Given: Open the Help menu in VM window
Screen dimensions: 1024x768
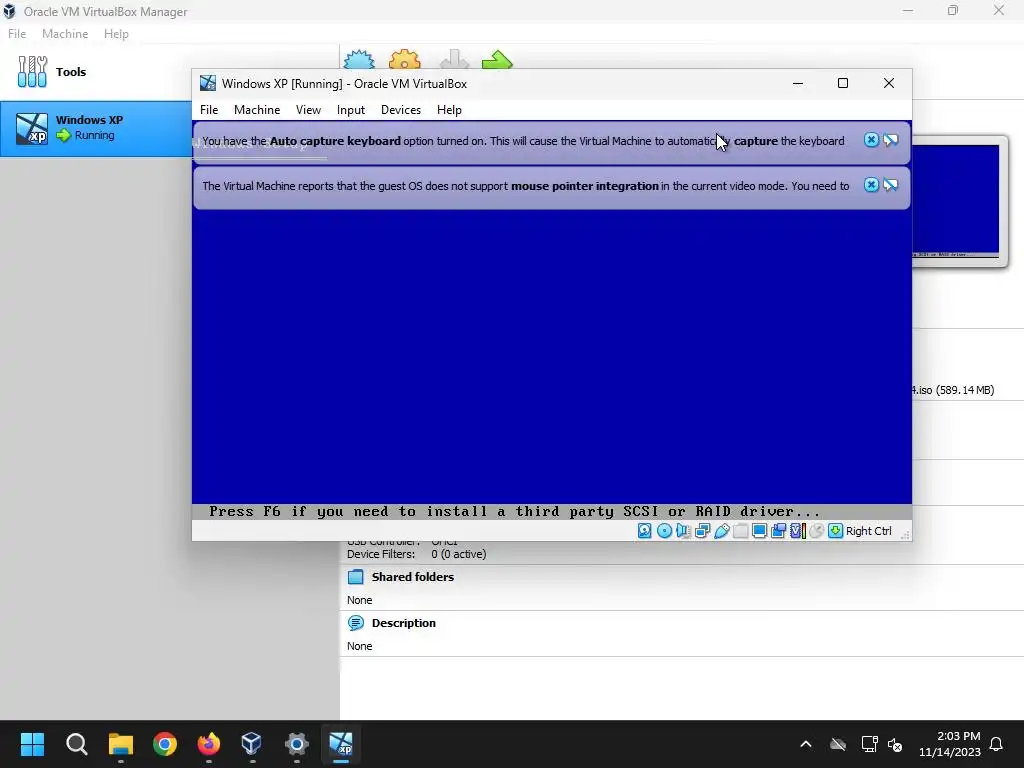Looking at the screenshot, I should [x=449, y=110].
